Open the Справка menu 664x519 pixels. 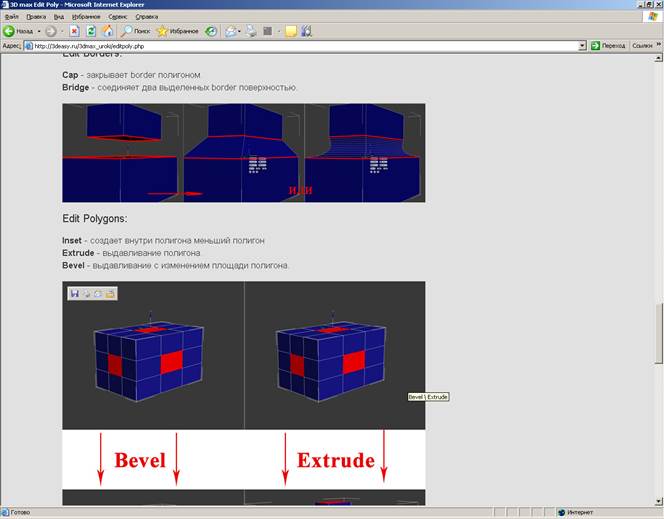point(147,17)
